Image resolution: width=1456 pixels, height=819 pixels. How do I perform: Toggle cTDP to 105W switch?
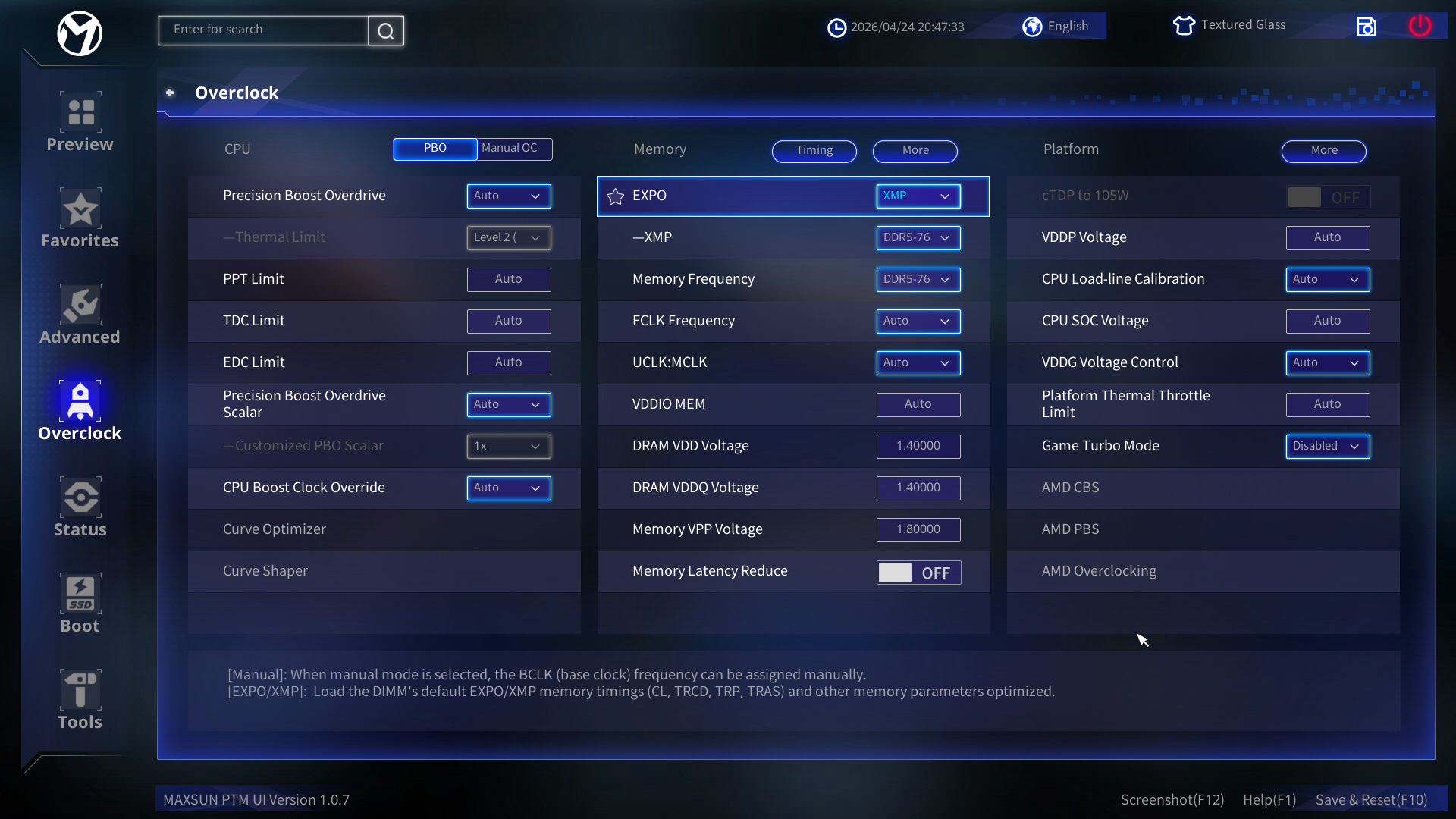click(1328, 197)
